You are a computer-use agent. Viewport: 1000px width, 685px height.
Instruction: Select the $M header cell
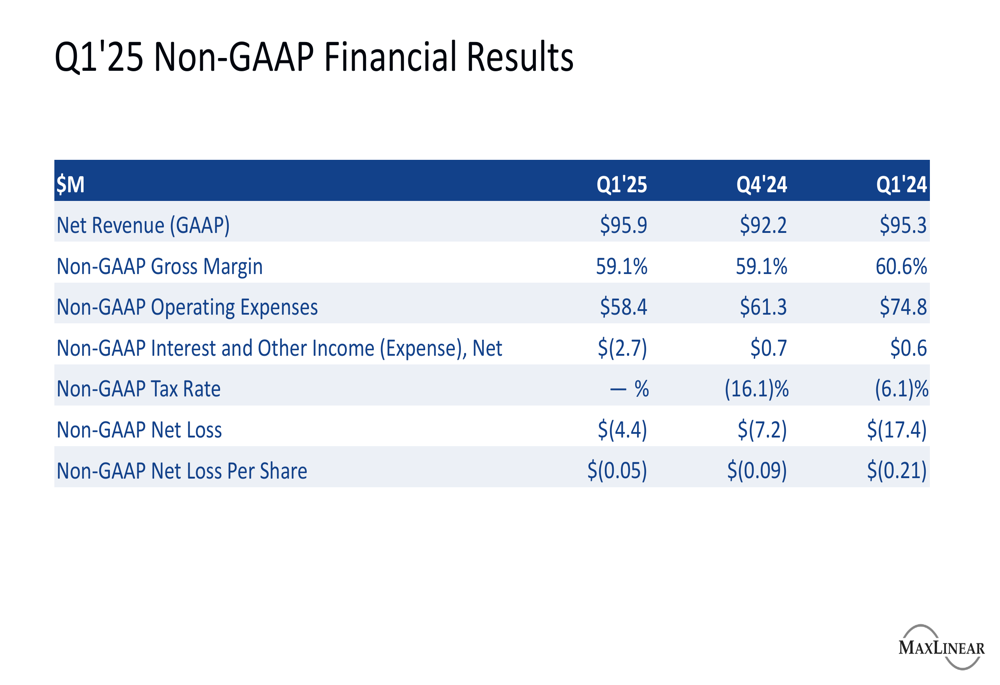70,184
